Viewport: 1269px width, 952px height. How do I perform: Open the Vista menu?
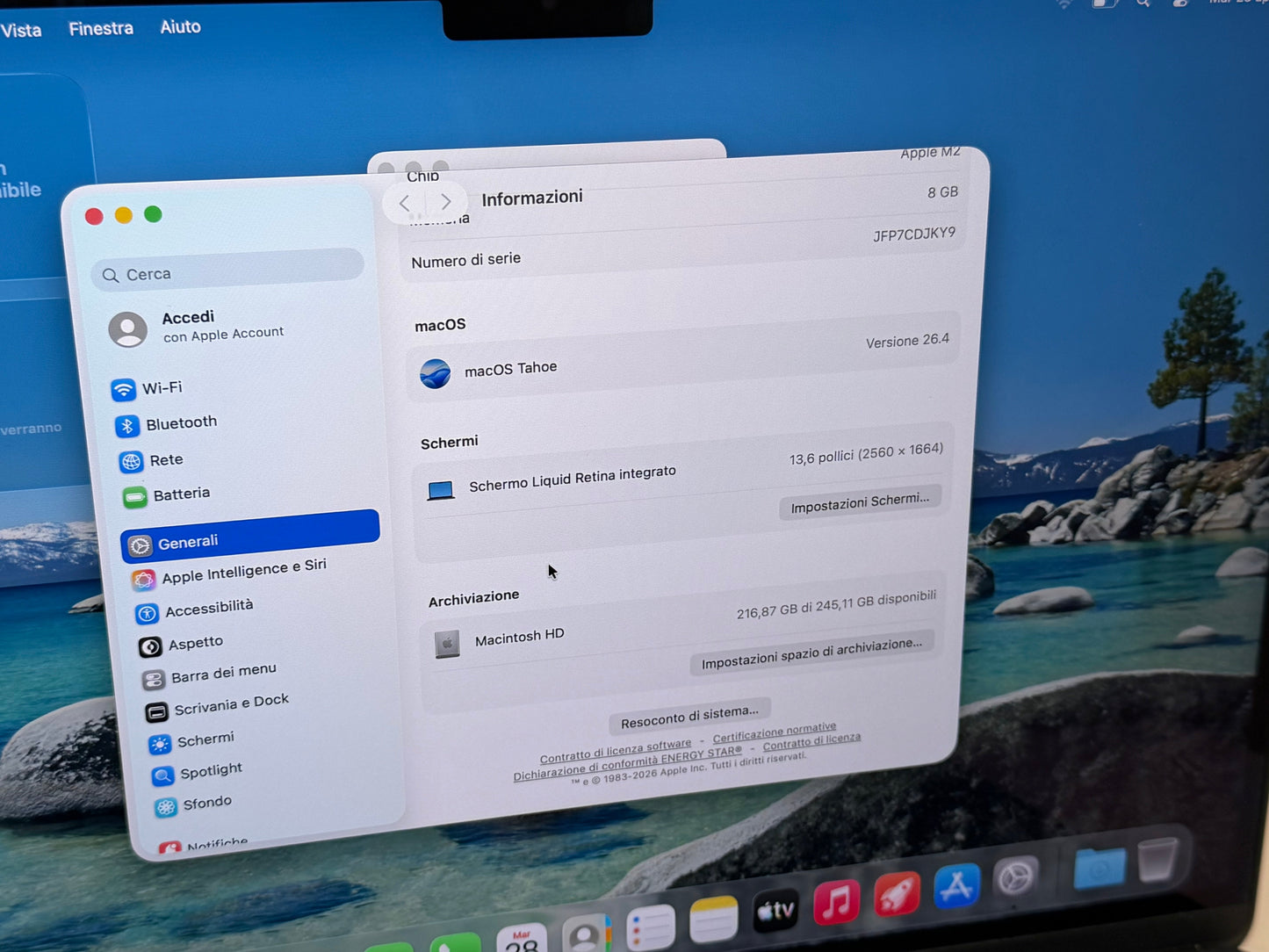21,31
